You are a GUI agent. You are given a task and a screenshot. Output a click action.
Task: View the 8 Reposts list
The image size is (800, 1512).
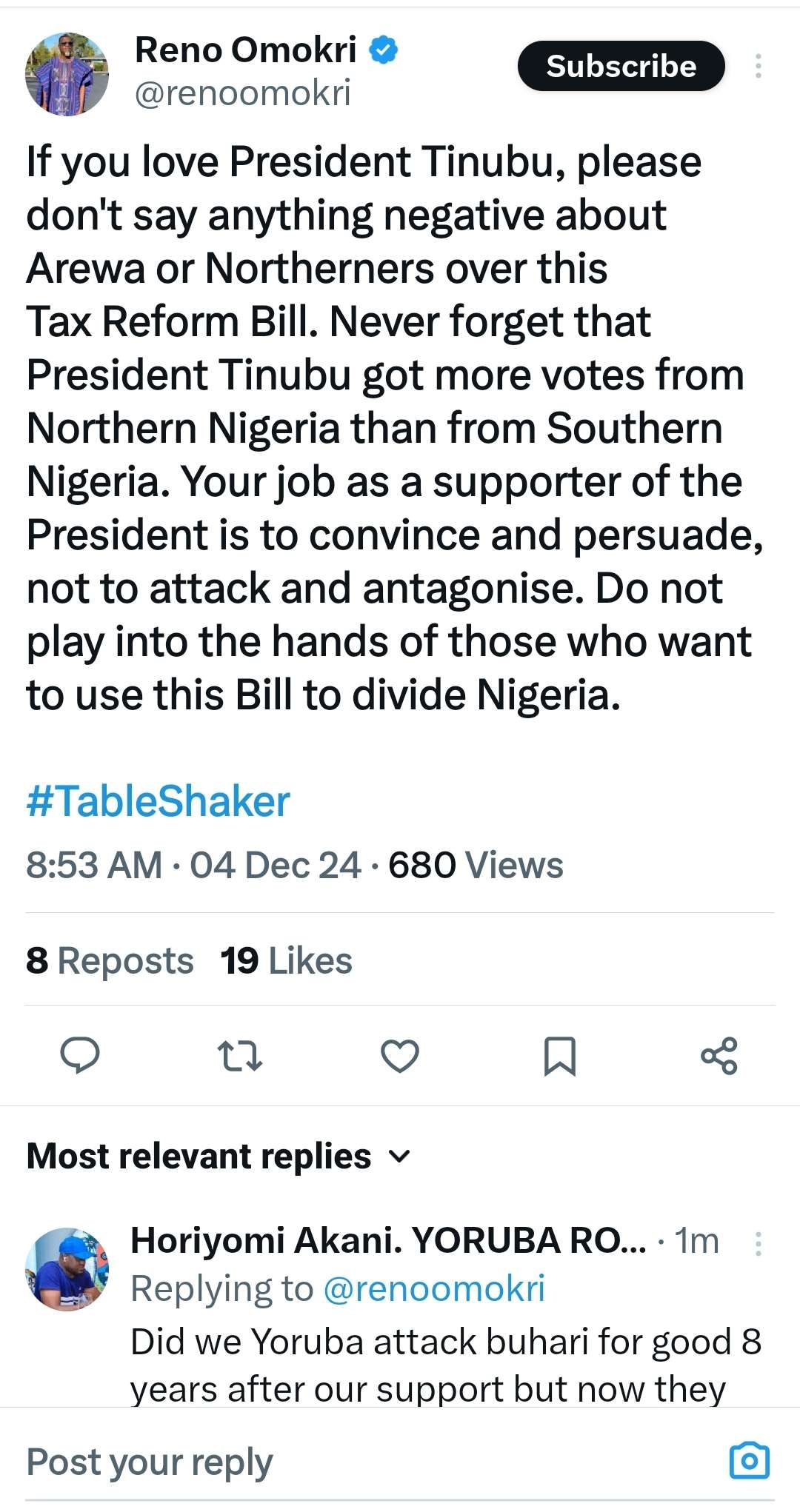tap(110, 960)
